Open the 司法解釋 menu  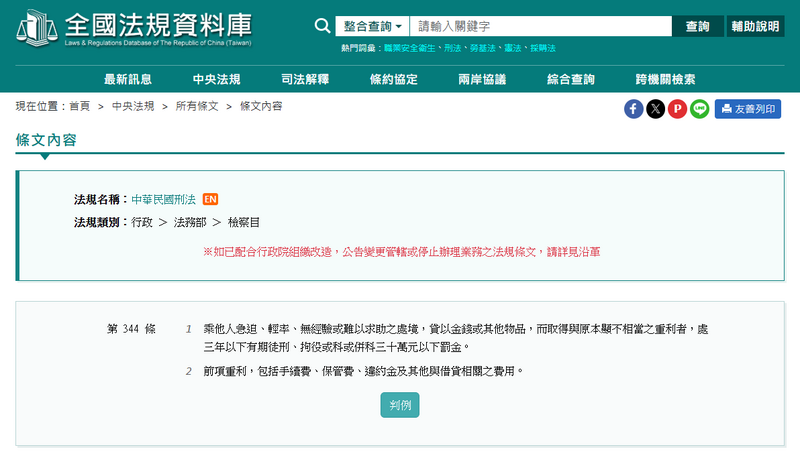pos(305,79)
